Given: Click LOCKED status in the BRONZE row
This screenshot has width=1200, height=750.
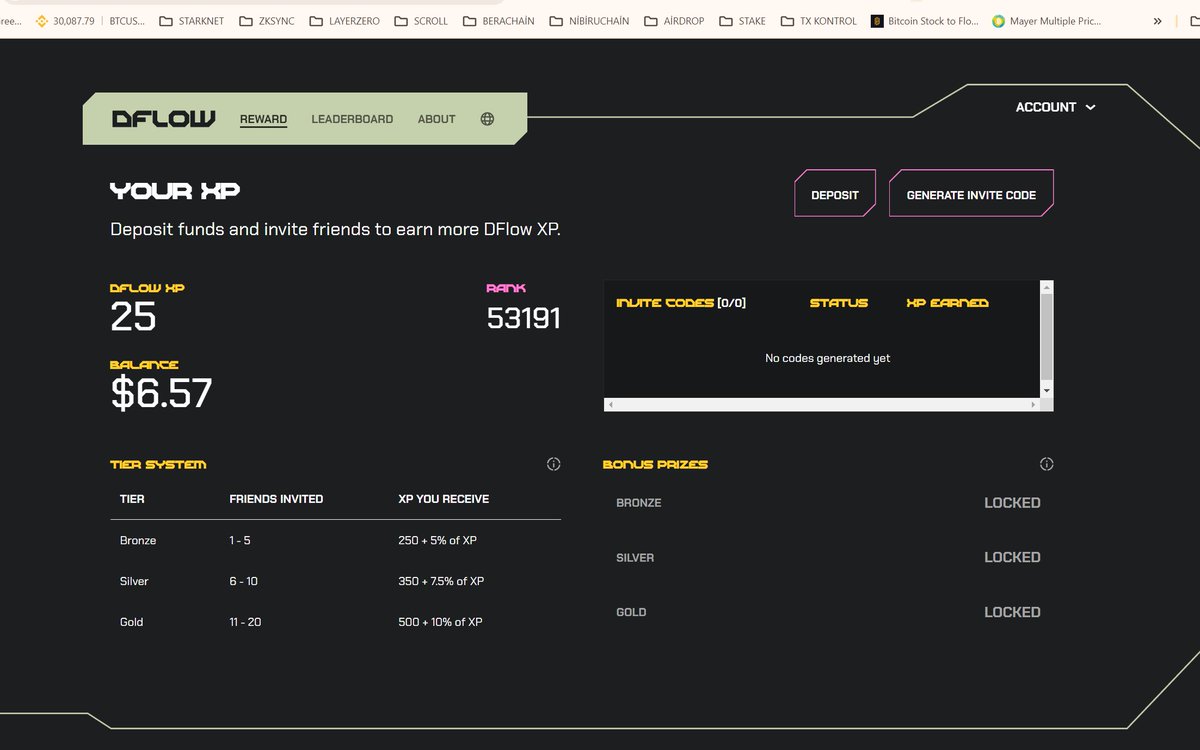Looking at the screenshot, I should pos(1012,503).
